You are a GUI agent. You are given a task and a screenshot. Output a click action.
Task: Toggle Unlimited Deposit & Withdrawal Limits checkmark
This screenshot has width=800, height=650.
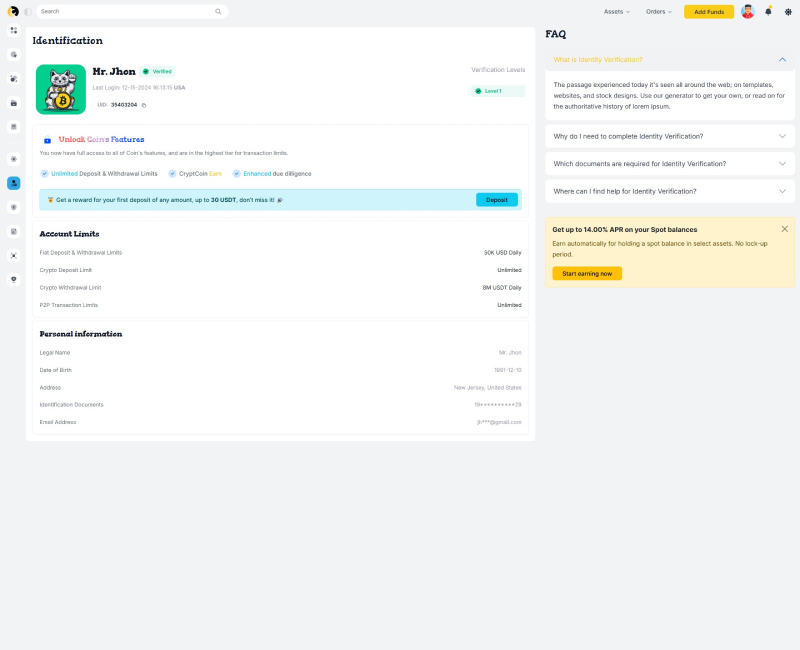[x=44, y=173]
